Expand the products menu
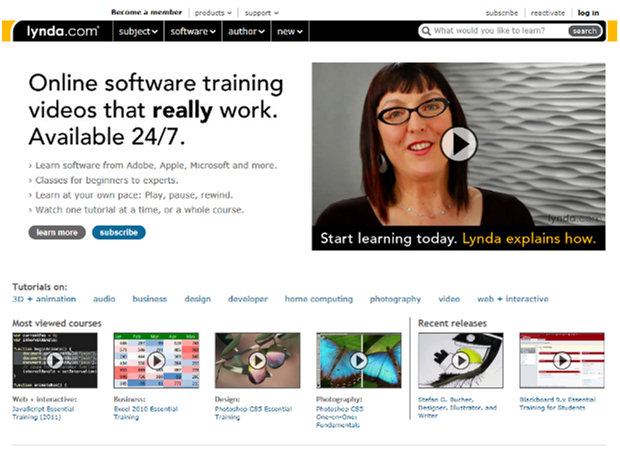The height and width of the screenshot is (455, 620). [213, 13]
